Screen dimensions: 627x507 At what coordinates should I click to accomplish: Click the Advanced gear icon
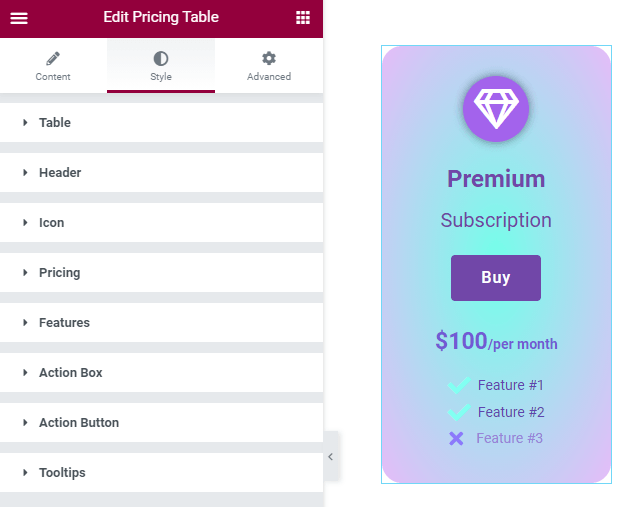tap(269, 58)
